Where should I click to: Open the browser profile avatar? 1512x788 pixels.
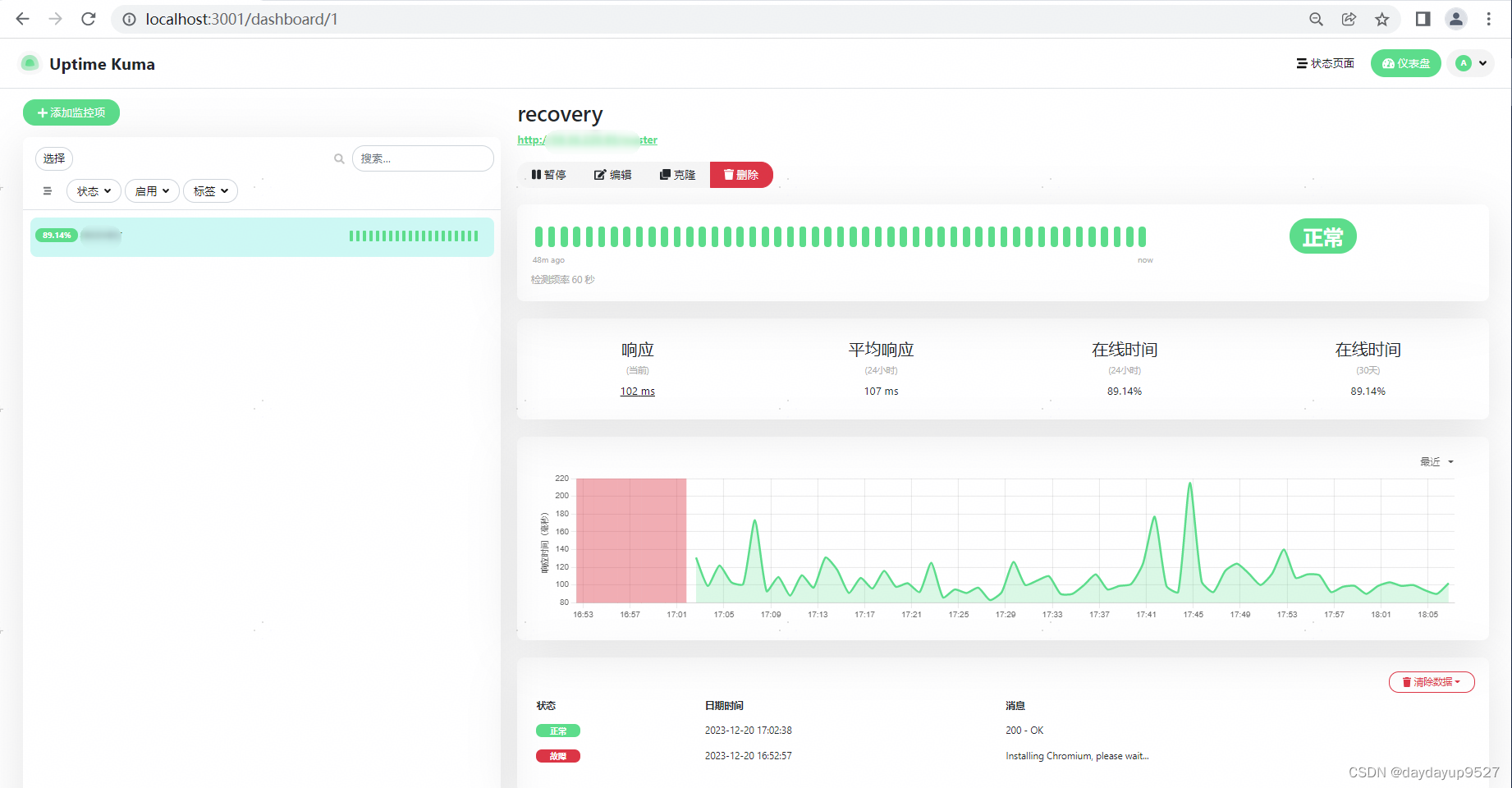click(x=1456, y=19)
